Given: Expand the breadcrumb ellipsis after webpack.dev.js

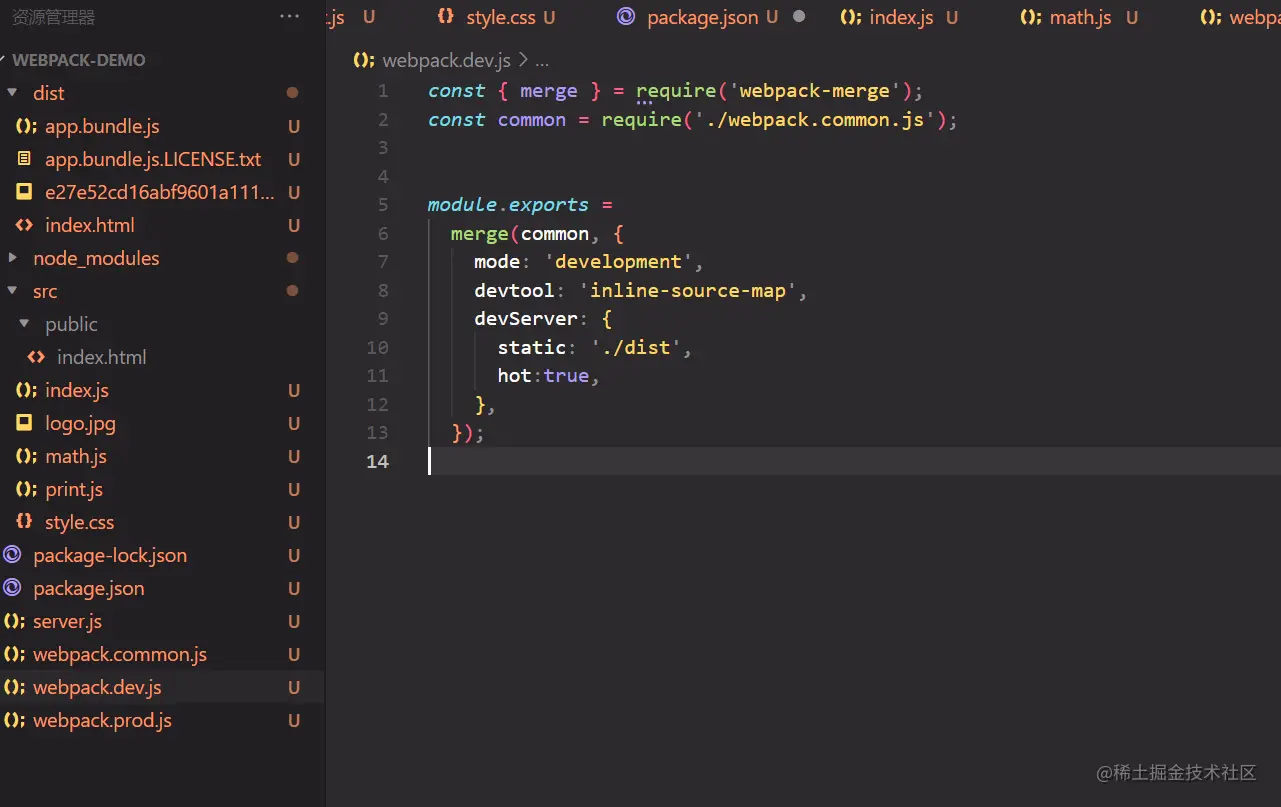Looking at the screenshot, I should (x=541, y=61).
